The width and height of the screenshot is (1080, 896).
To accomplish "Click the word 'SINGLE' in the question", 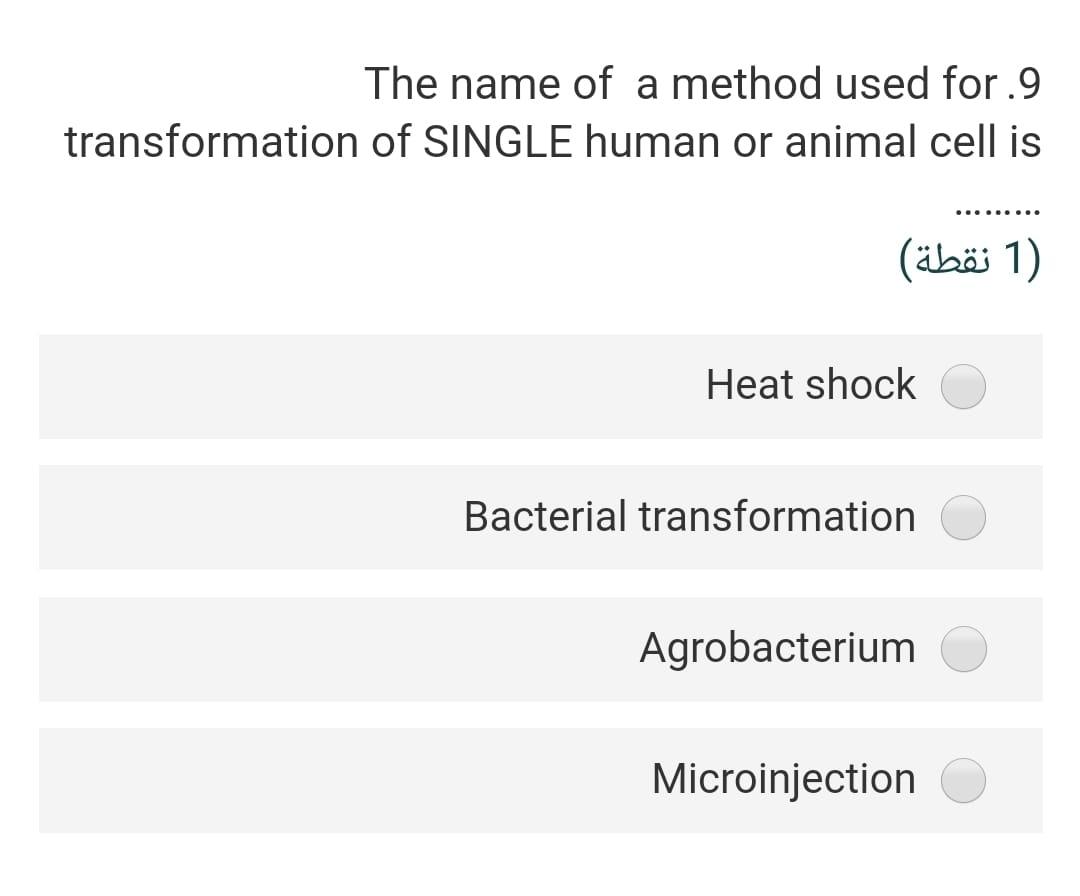I will [x=496, y=143].
